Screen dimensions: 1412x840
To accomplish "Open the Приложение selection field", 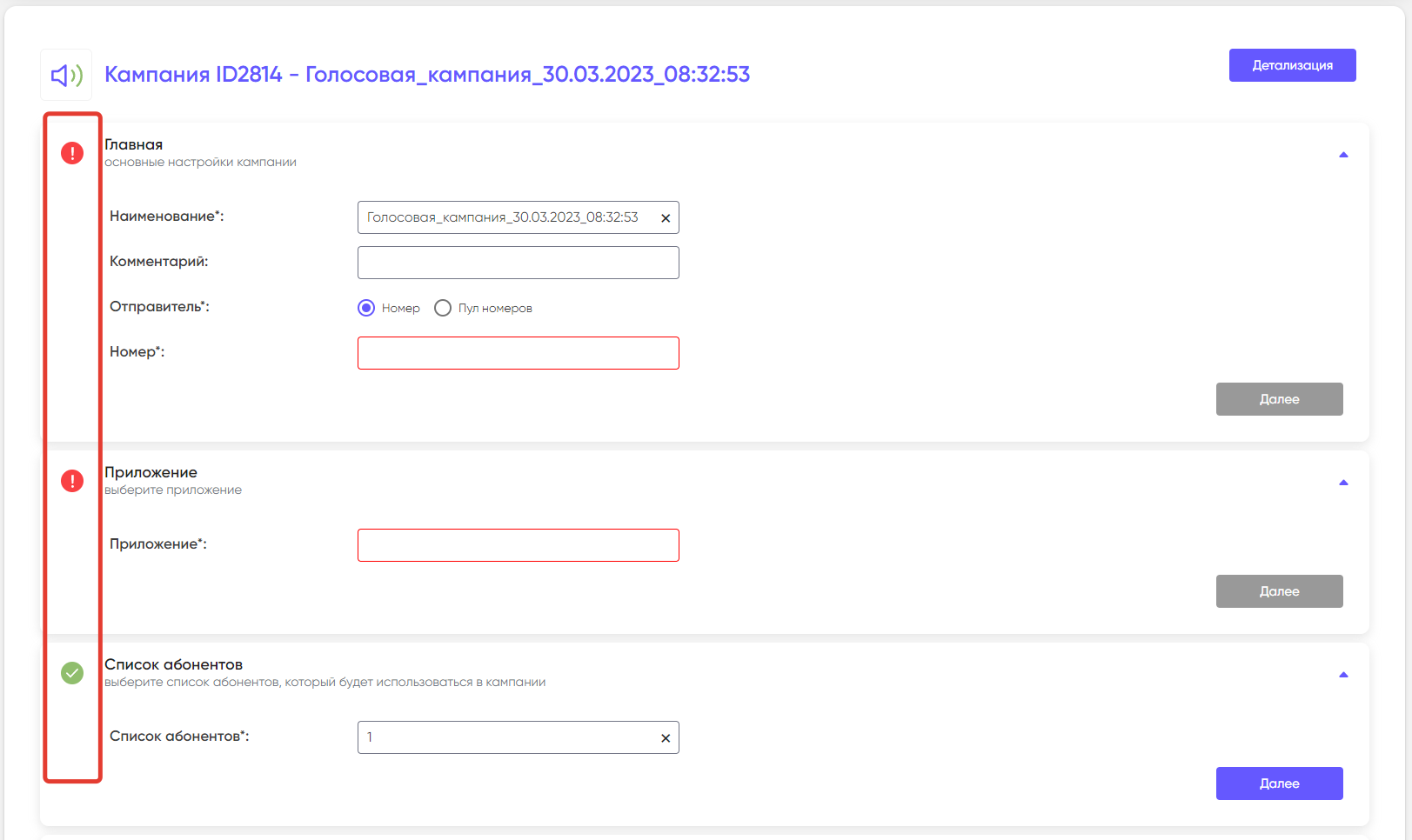I will coord(518,545).
